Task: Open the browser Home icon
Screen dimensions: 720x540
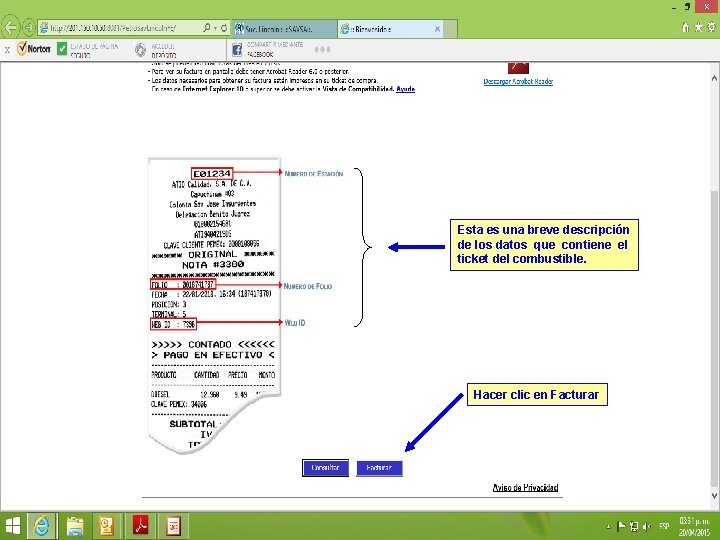Action: (x=686, y=28)
